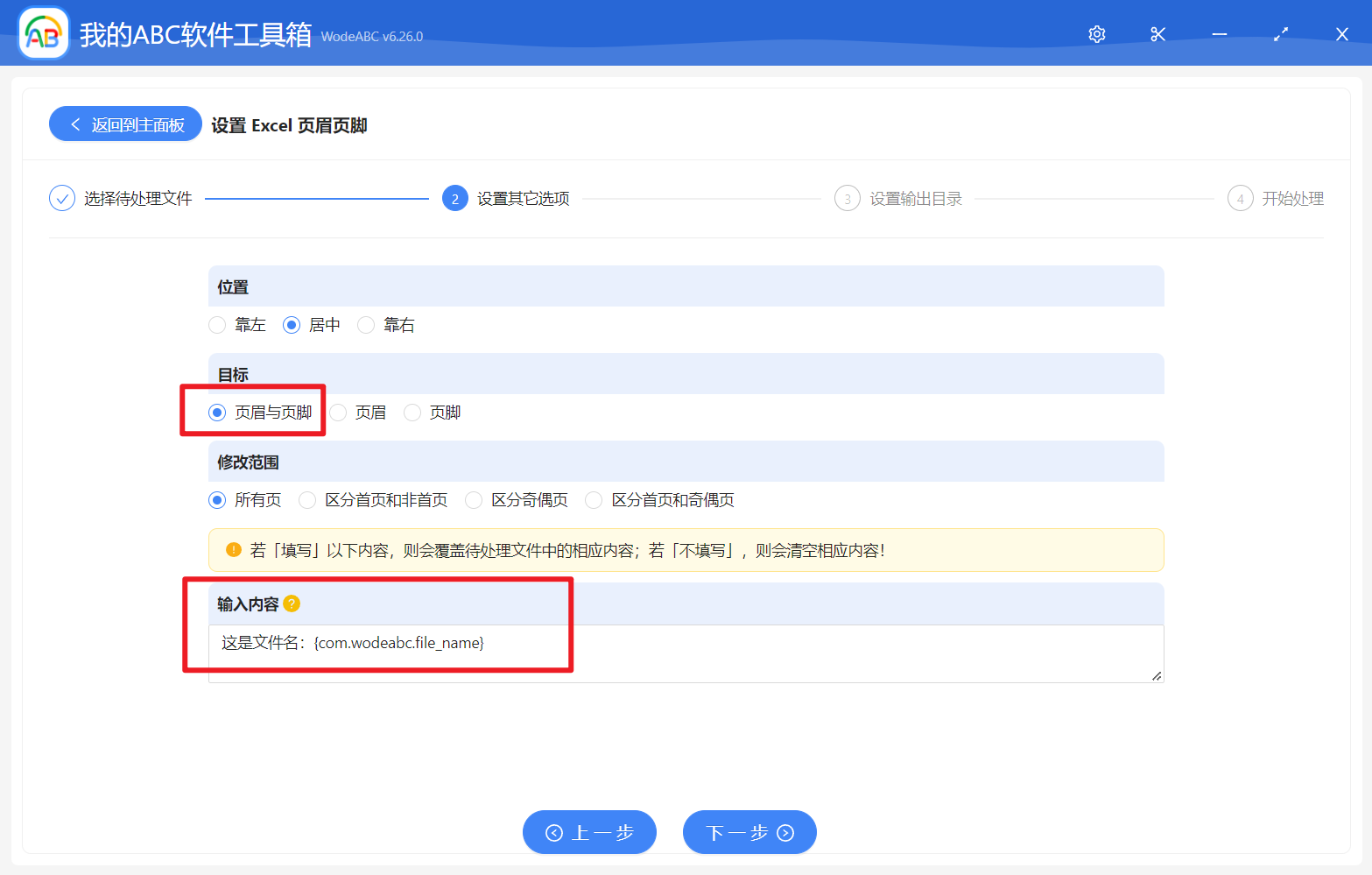The height and width of the screenshot is (875, 1372).
Task: Click the 上一步 button
Action: pyautogui.click(x=588, y=832)
